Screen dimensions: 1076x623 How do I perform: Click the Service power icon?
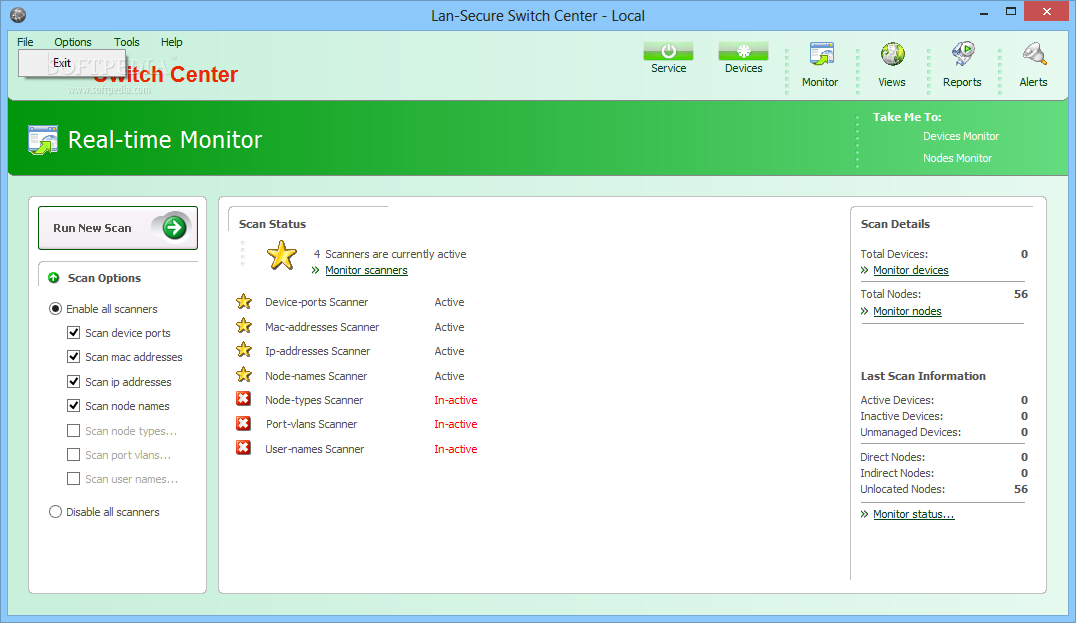click(x=668, y=51)
